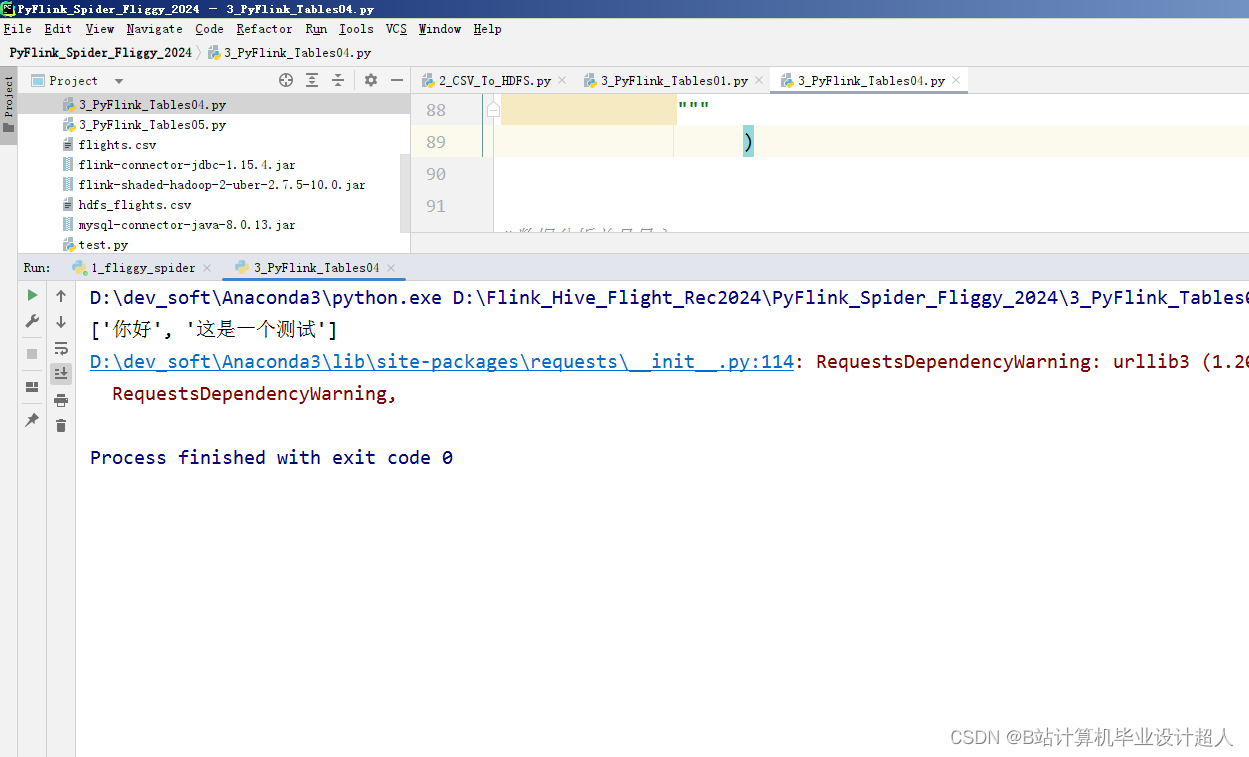
Task: Click 'Process finished with exit code 0' text
Action: coord(271,458)
